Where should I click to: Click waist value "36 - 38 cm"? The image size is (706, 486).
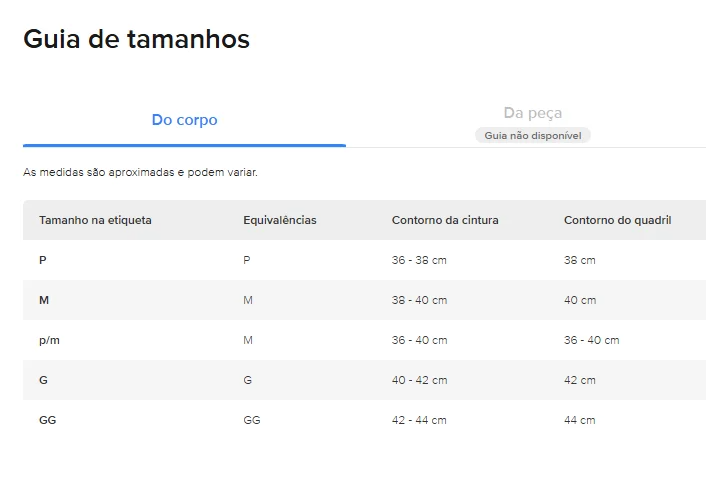[419, 260]
